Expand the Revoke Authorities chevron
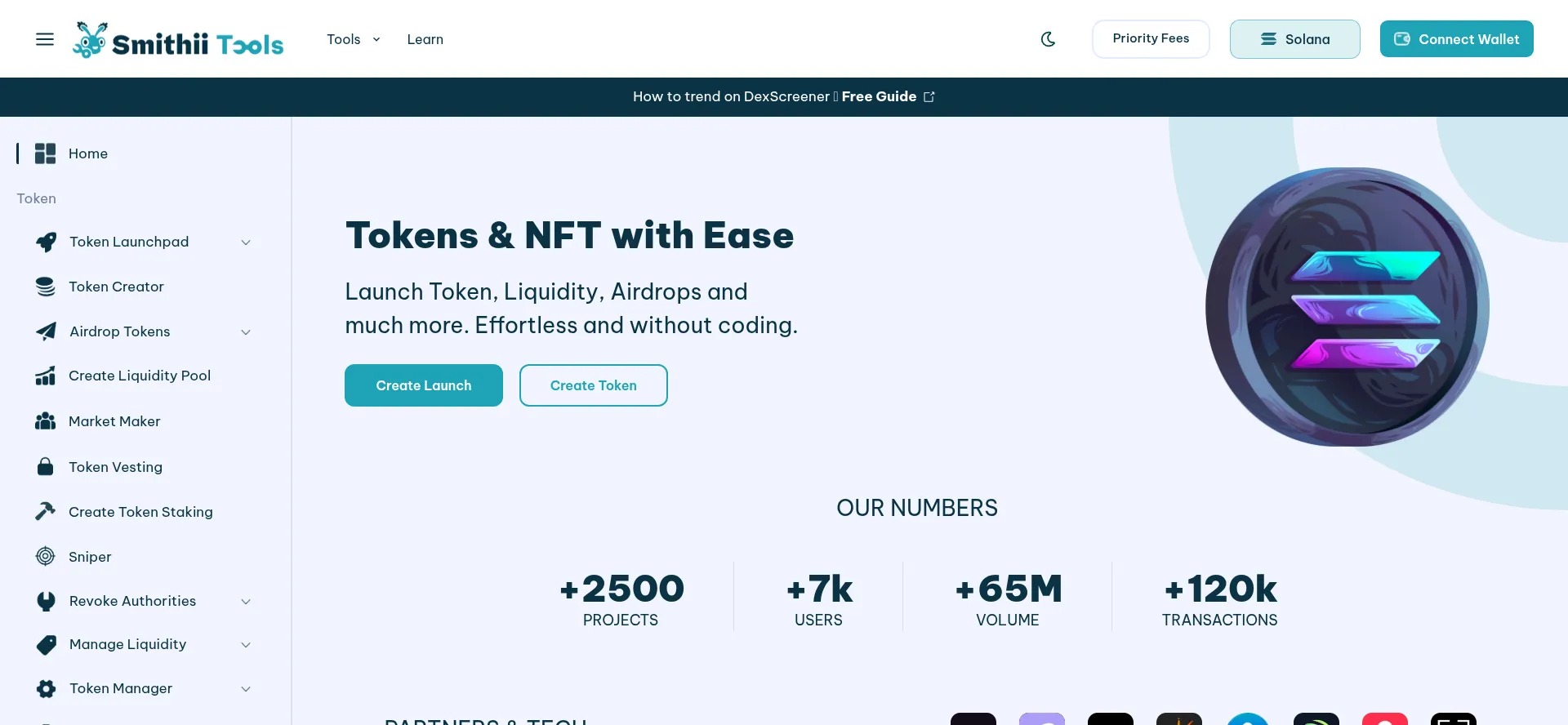1568x725 pixels. point(246,602)
